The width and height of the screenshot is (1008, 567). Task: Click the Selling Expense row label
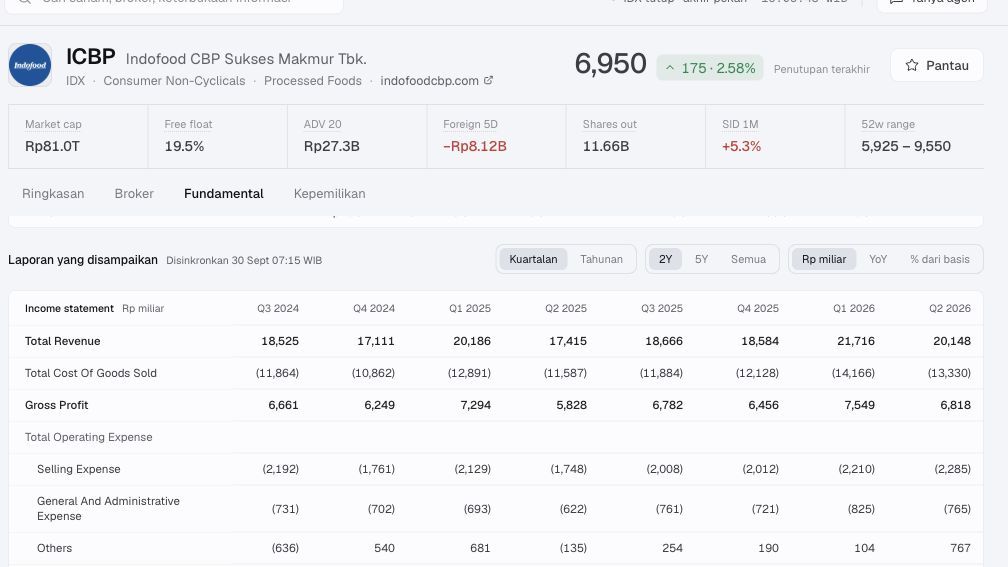[x=78, y=469]
